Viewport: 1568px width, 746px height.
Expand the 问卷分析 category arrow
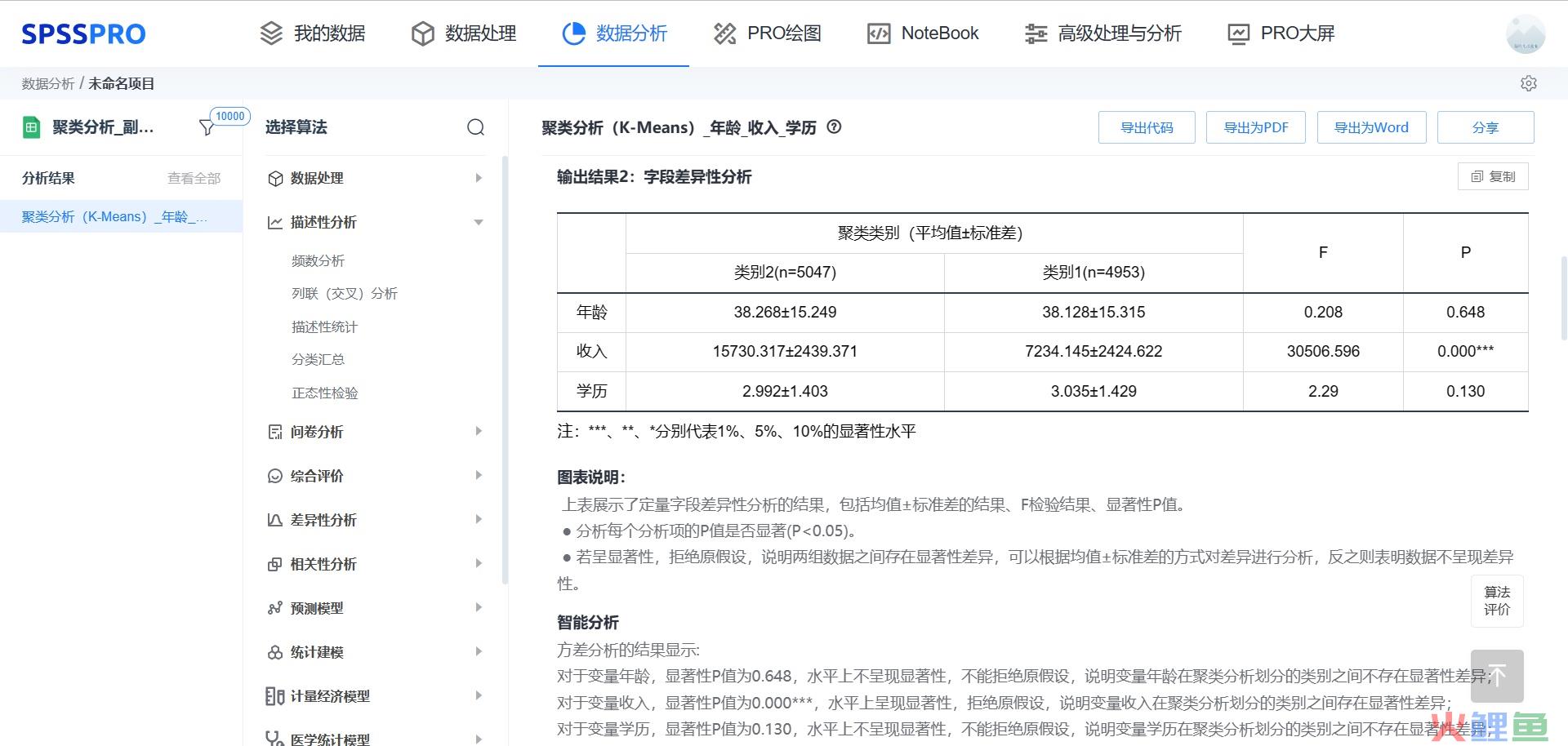(479, 432)
